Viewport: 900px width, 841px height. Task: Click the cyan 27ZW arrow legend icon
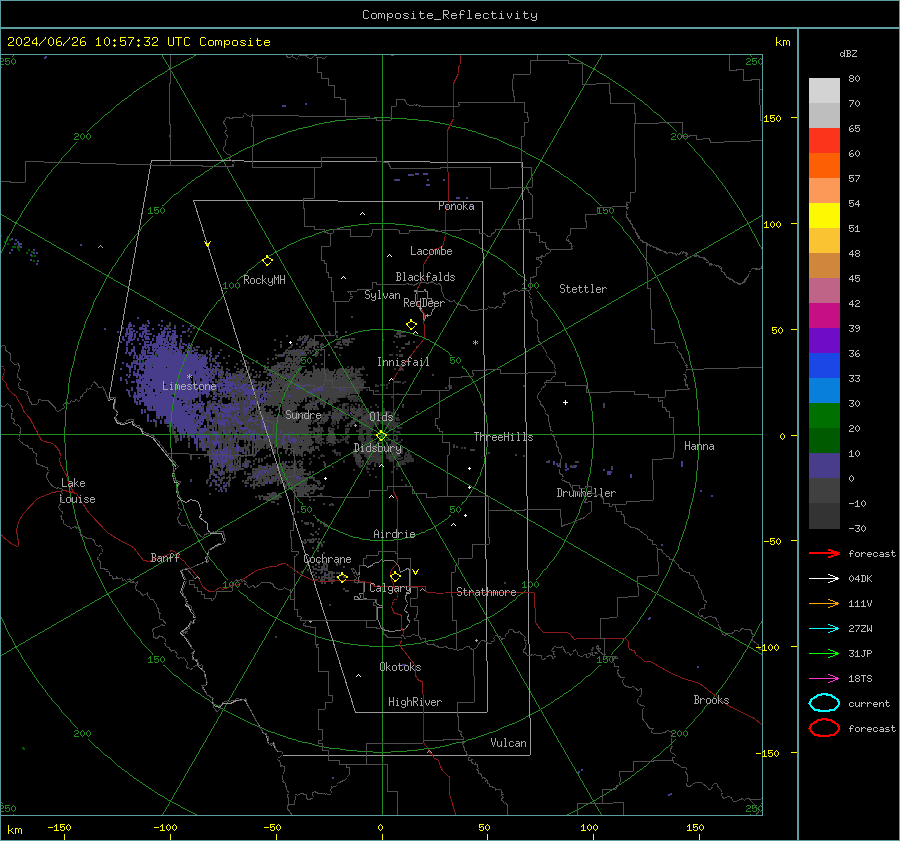click(824, 629)
